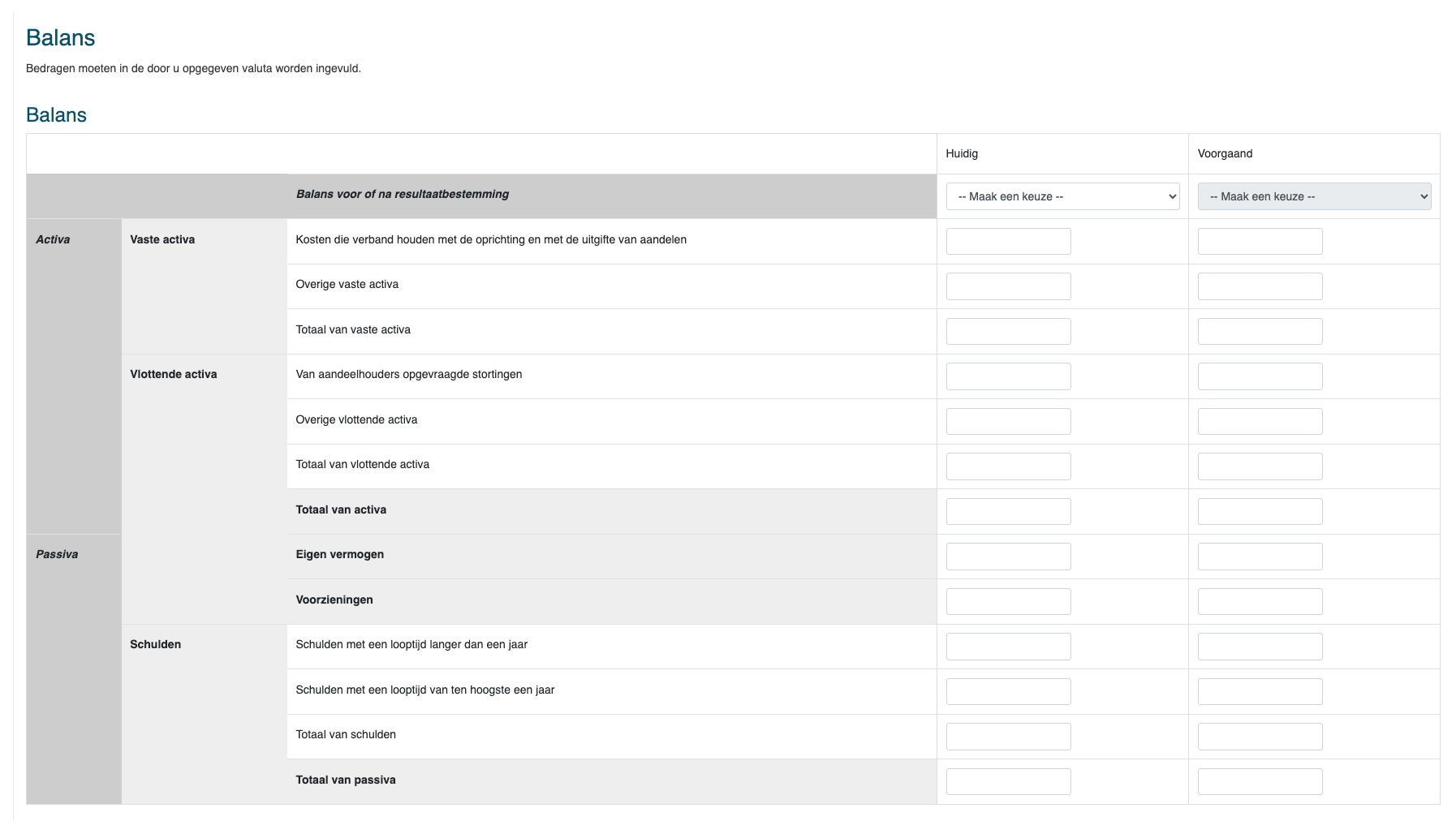Focus Huidig input for schulden langer dan een jaar

point(1008,647)
